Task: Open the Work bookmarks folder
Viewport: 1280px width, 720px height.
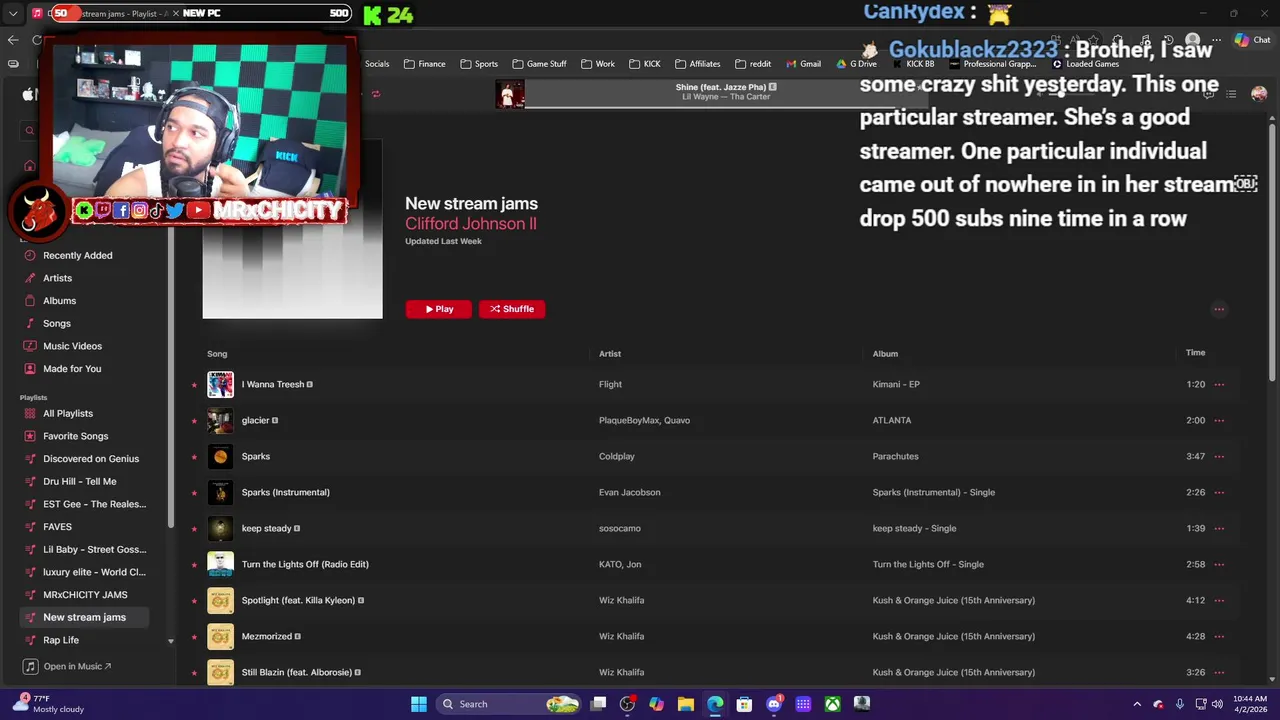Action: click(598, 64)
